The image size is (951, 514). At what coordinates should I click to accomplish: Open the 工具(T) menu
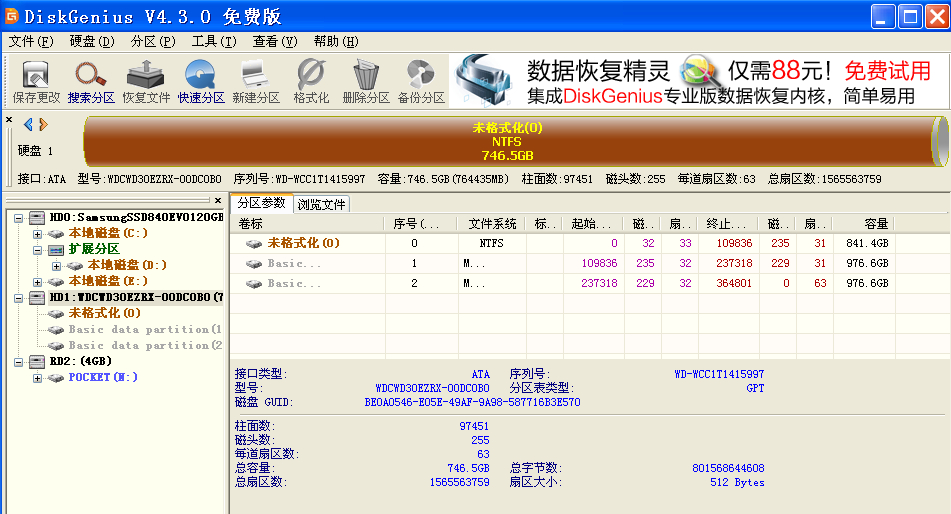tap(213, 41)
